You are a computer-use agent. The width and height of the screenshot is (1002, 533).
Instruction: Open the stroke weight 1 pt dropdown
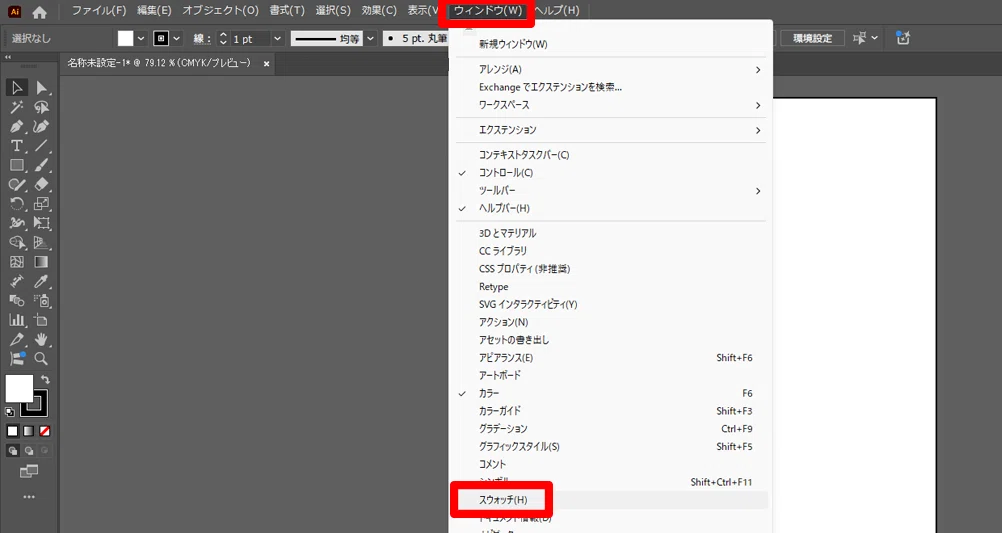(x=277, y=38)
